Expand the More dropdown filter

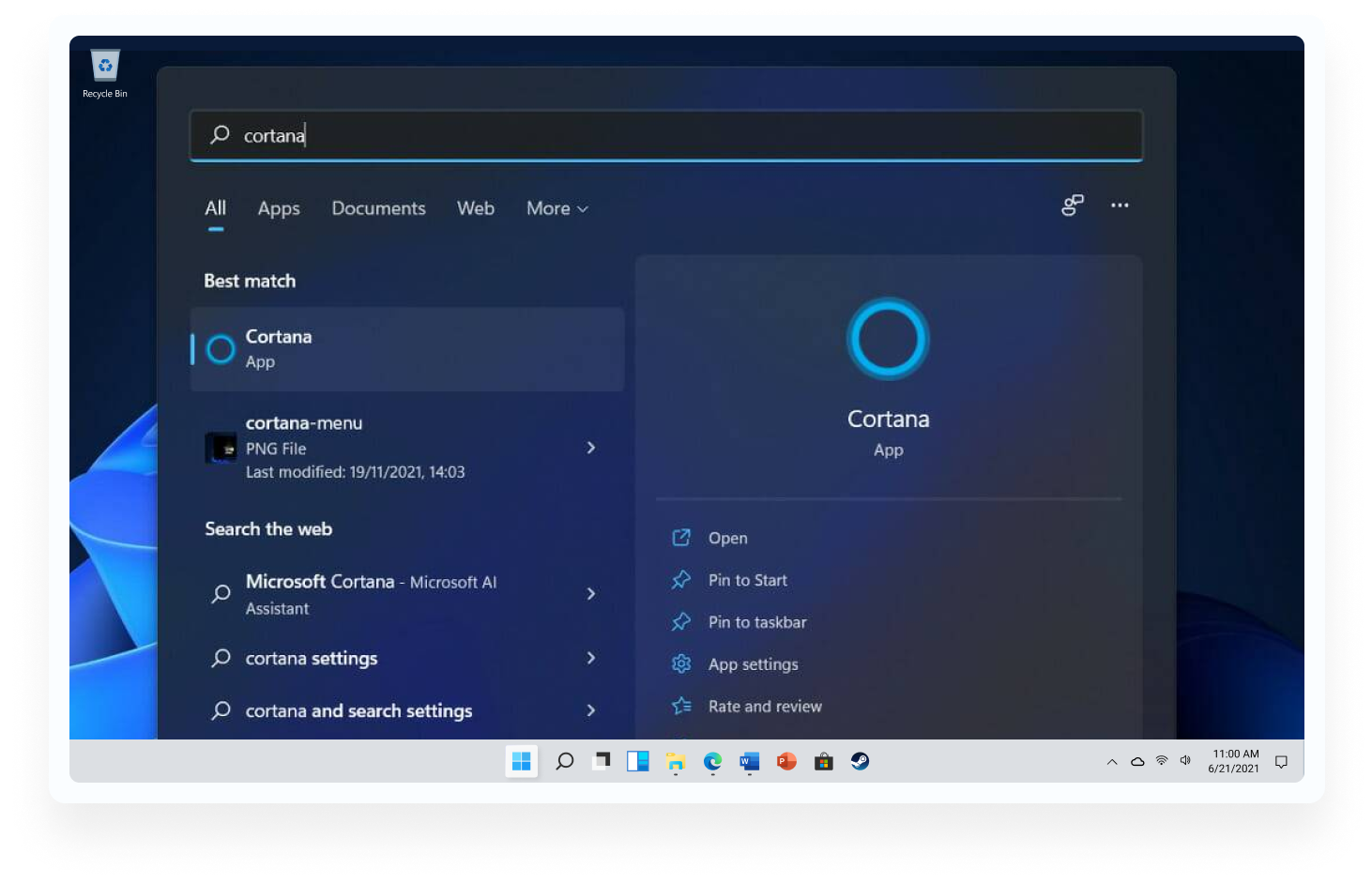pyautogui.click(x=557, y=208)
